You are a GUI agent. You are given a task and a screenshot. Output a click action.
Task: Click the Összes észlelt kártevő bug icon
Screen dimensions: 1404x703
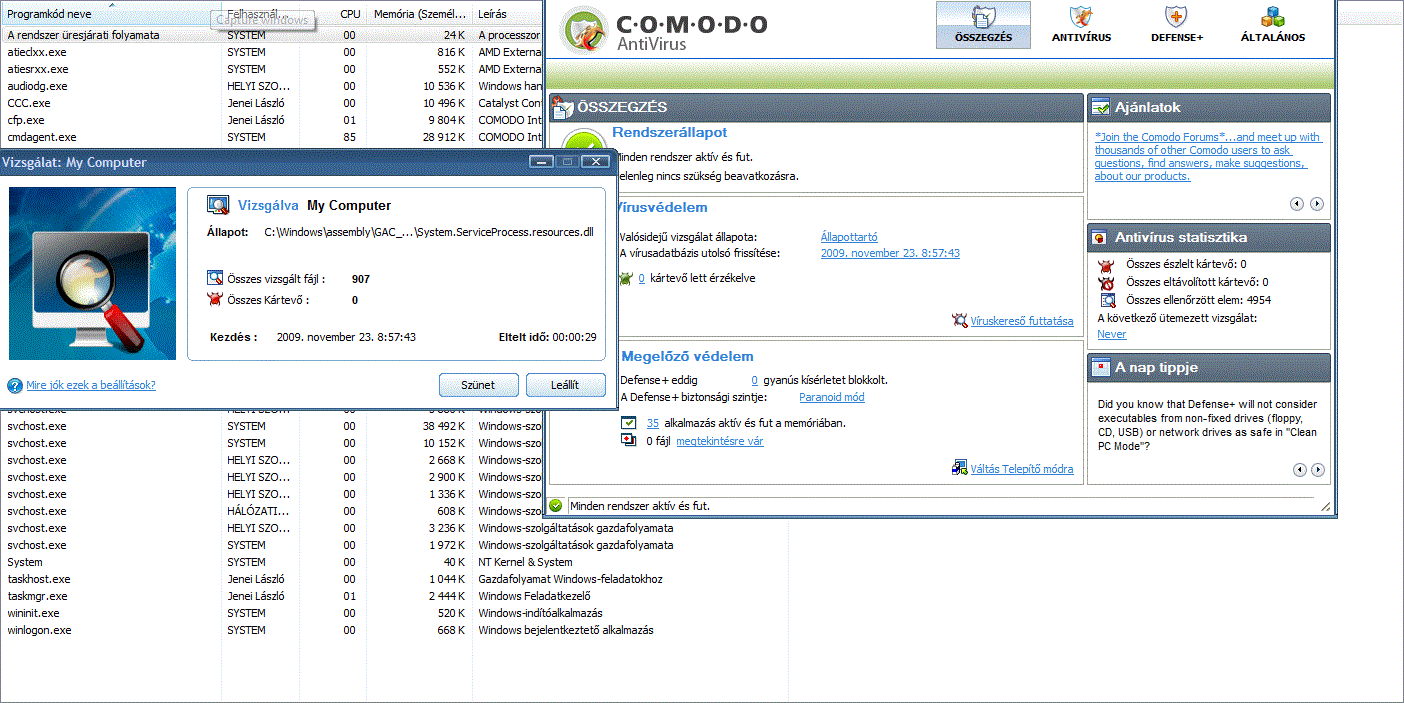[1107, 265]
